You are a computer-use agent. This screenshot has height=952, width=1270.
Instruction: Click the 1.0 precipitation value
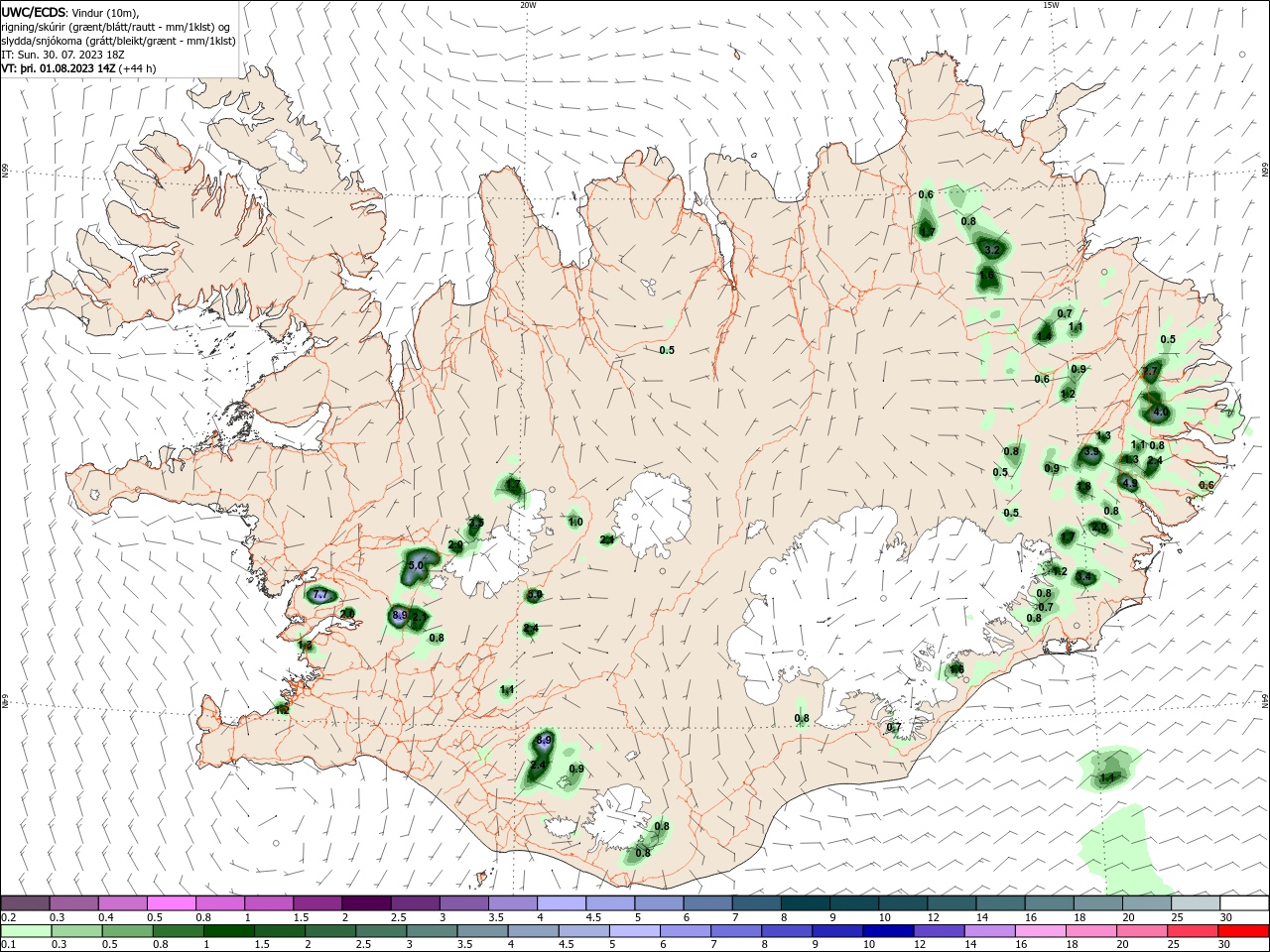(575, 522)
